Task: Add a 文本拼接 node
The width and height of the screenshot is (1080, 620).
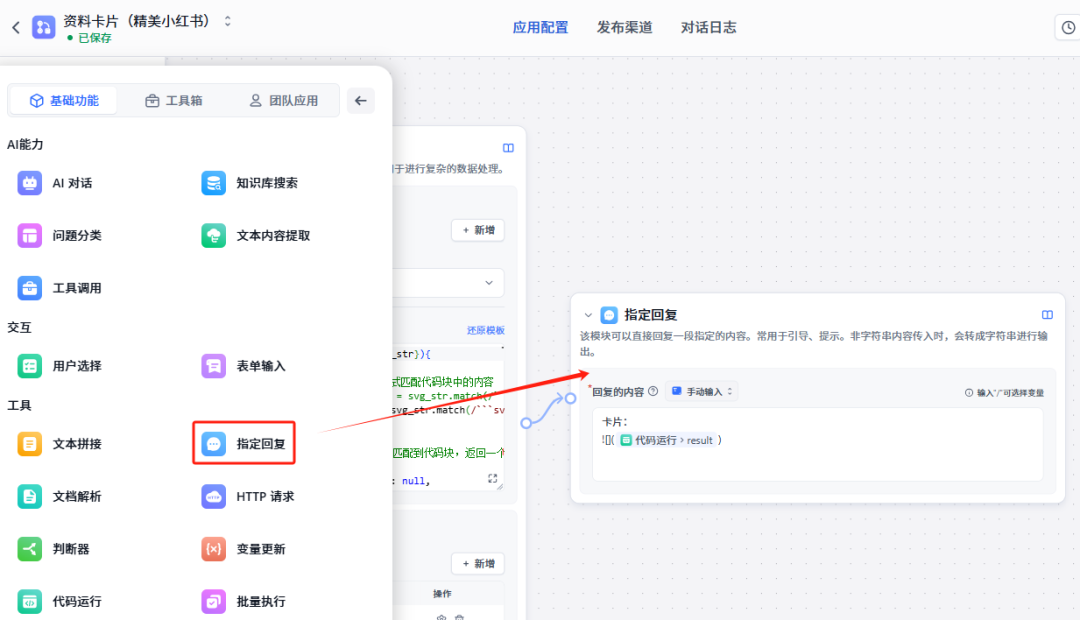Action: 59,444
